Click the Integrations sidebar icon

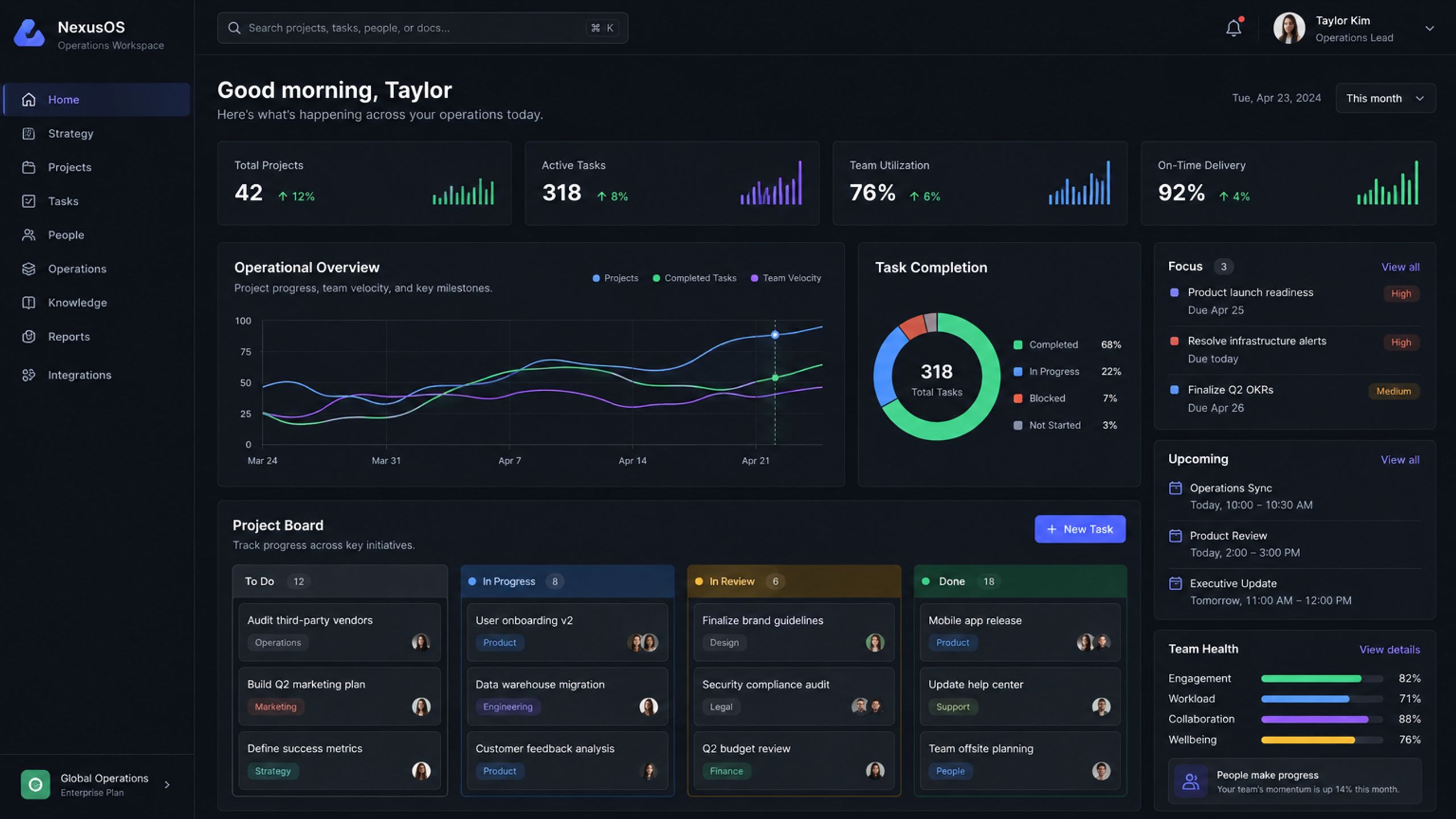pos(28,375)
